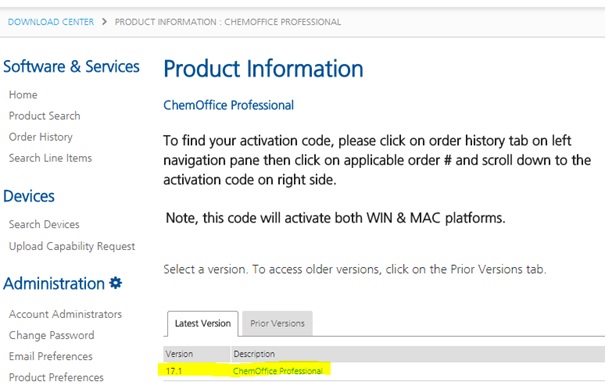Go to Home in sidebar
This screenshot has width=616, height=392.
(23, 95)
